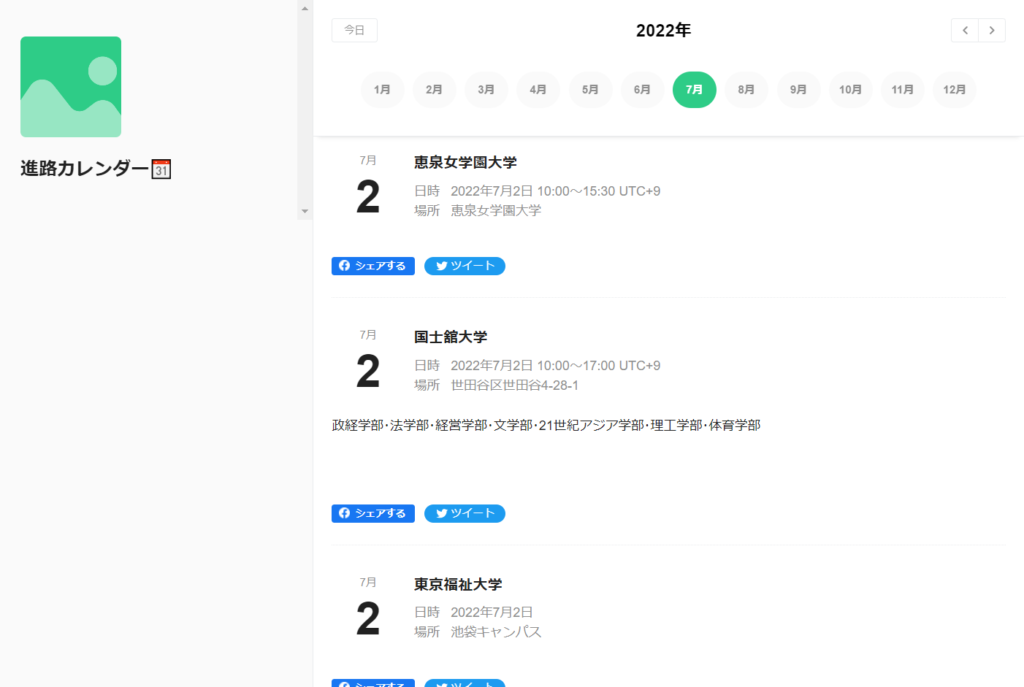Click the 2022年7月2日 10:00～17:00 UTC+9 text
Screen dimensions: 1024x687
pyautogui.click(x=556, y=366)
